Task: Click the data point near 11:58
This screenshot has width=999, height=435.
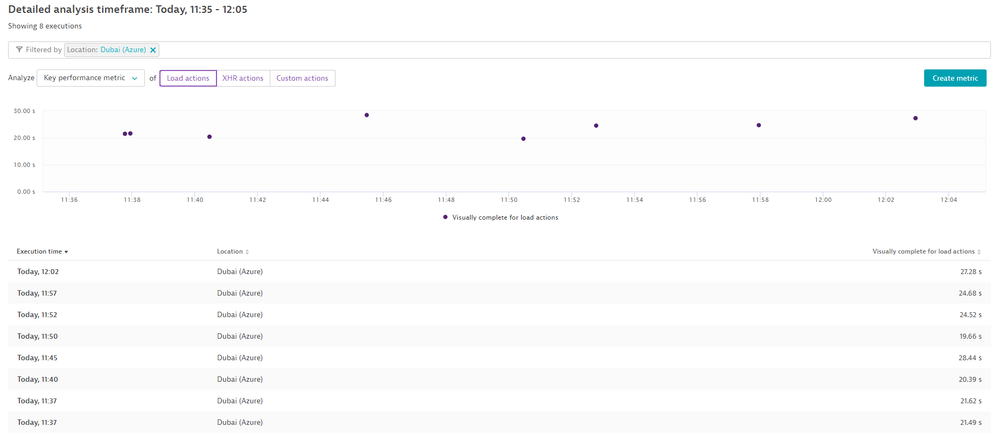Action: click(759, 125)
